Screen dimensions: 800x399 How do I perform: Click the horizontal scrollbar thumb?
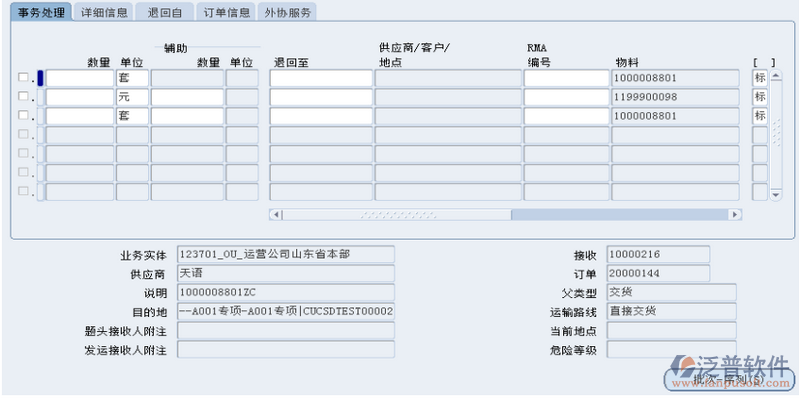397,214
